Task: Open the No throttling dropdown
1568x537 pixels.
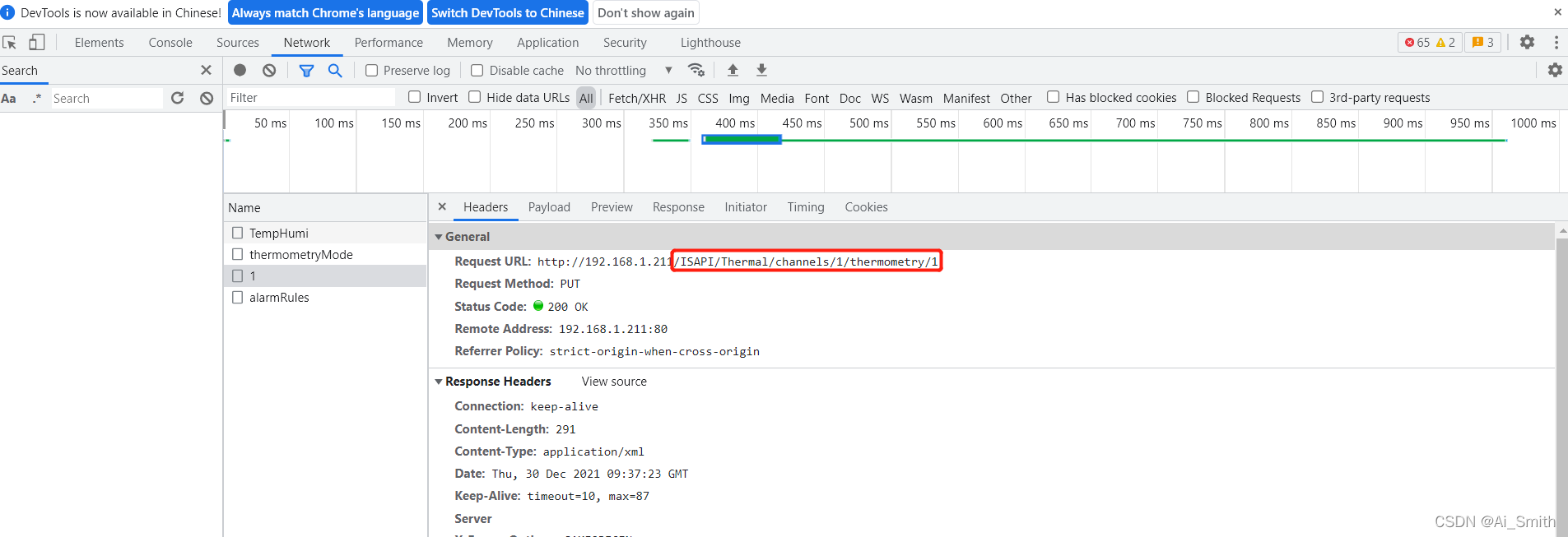Action: (x=625, y=71)
